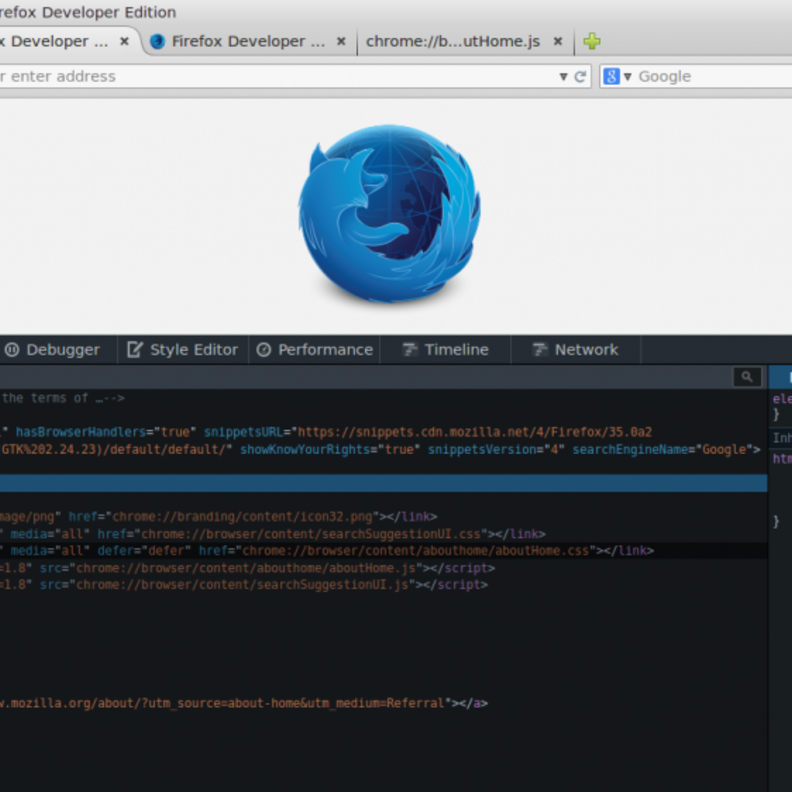Open the Performance tool tab
Image resolution: width=792 pixels, height=792 pixels.
tap(315, 350)
